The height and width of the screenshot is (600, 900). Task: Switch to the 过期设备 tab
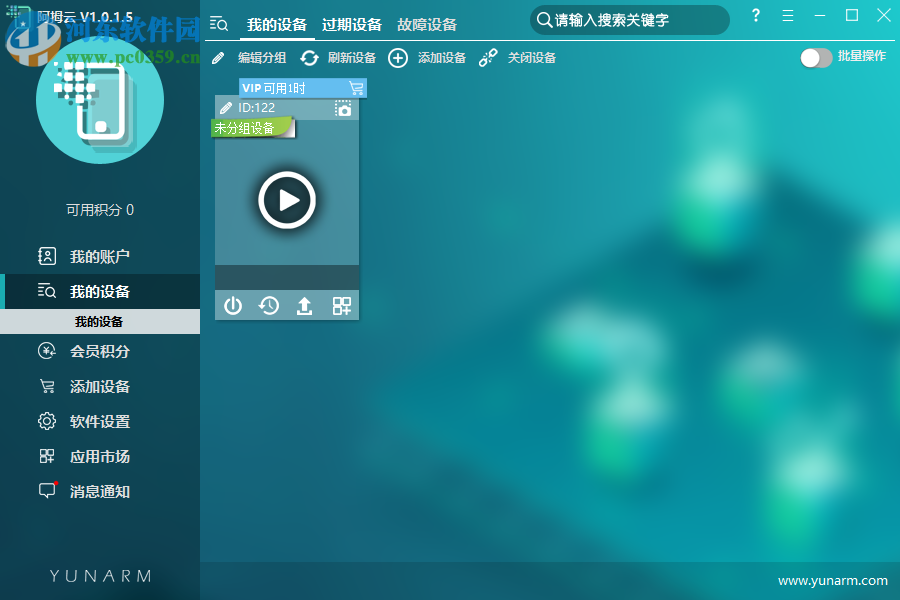tap(354, 24)
